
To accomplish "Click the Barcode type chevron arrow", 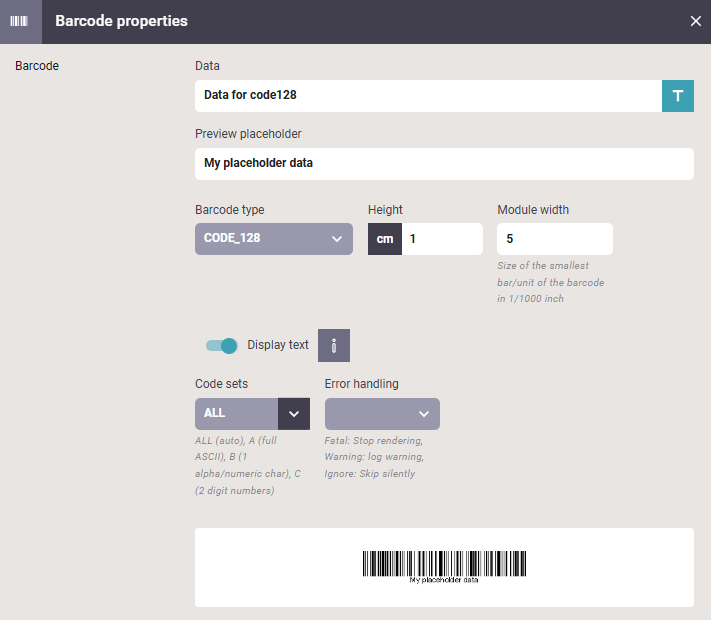I will tap(336, 239).
